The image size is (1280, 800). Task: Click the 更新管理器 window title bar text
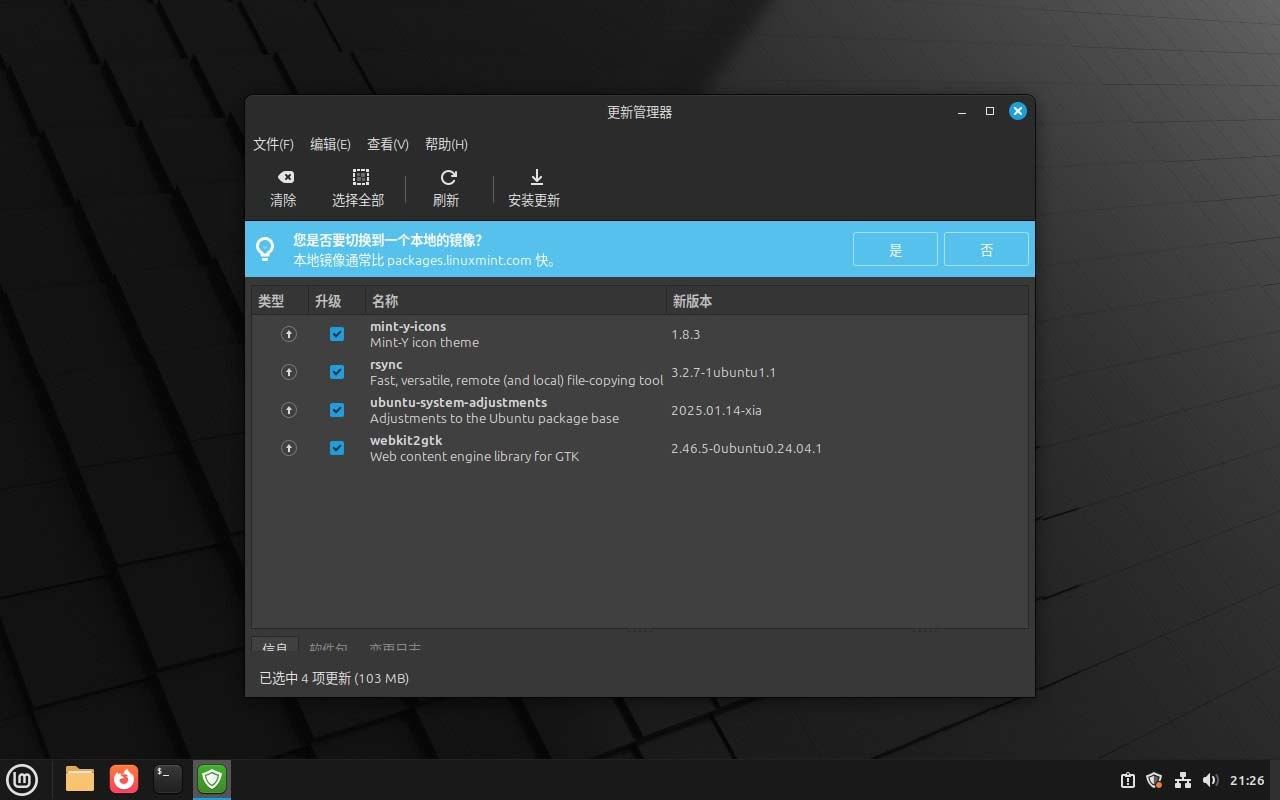pos(640,112)
